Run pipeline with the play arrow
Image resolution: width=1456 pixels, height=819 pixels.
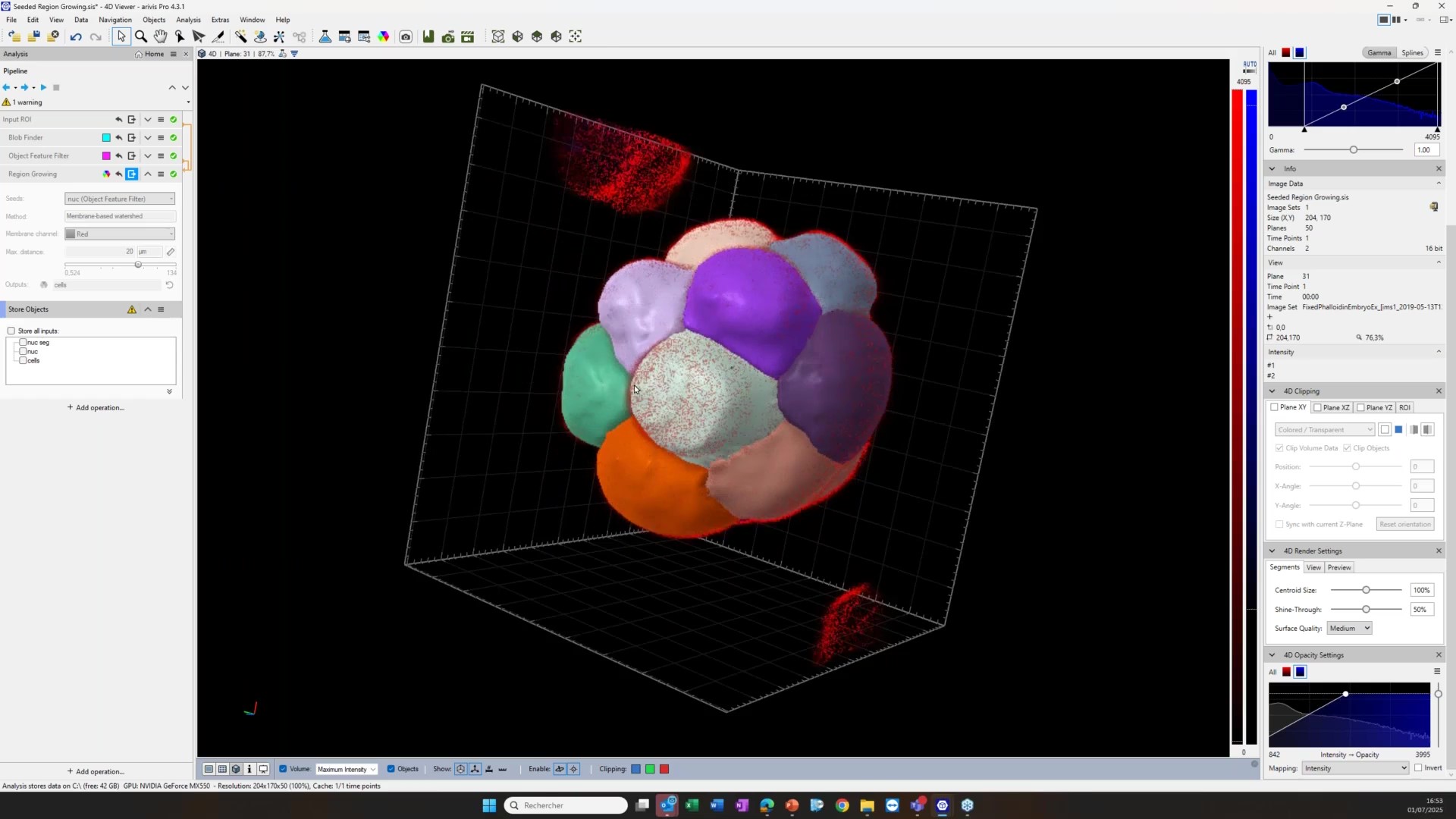(43, 87)
